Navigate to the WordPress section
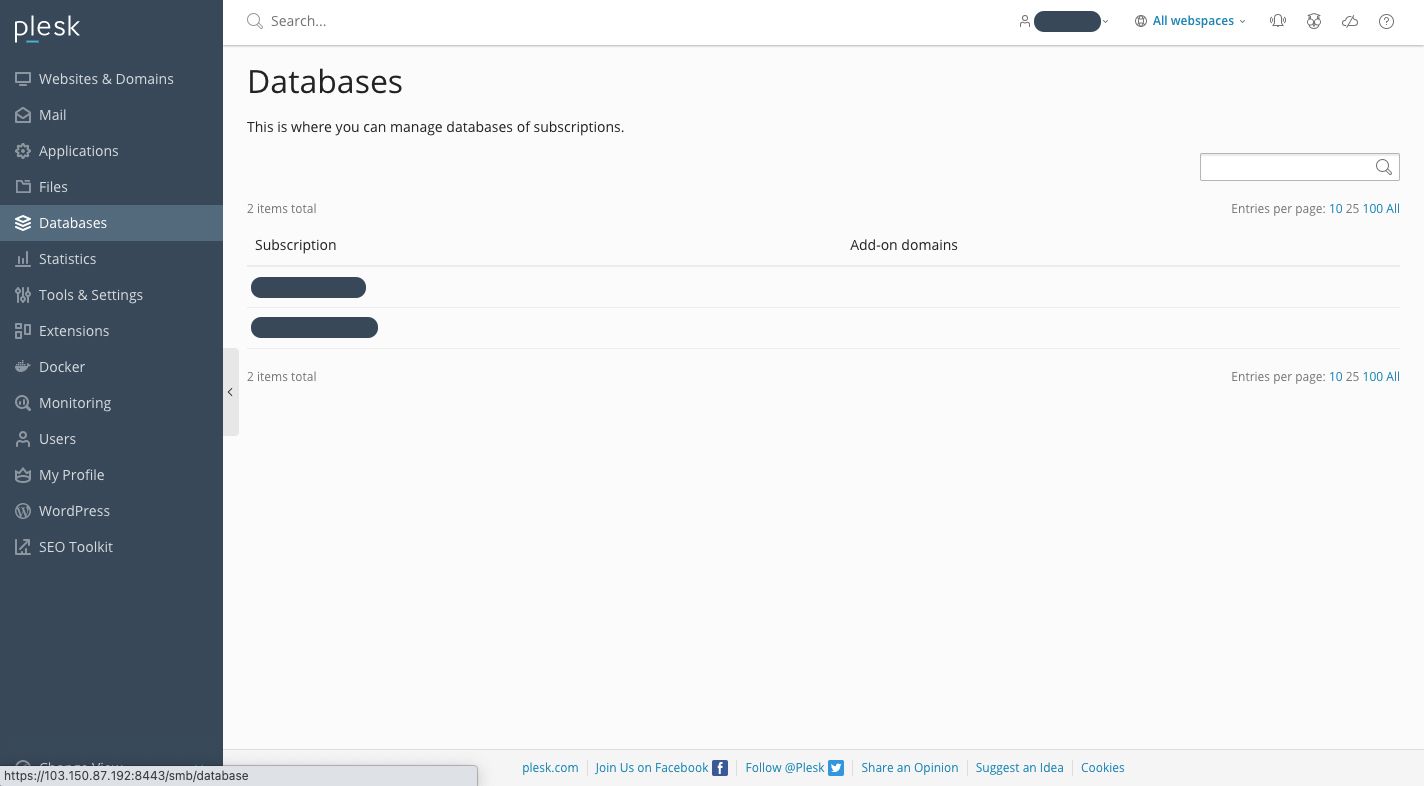Image resolution: width=1424 pixels, height=786 pixels. (x=74, y=511)
